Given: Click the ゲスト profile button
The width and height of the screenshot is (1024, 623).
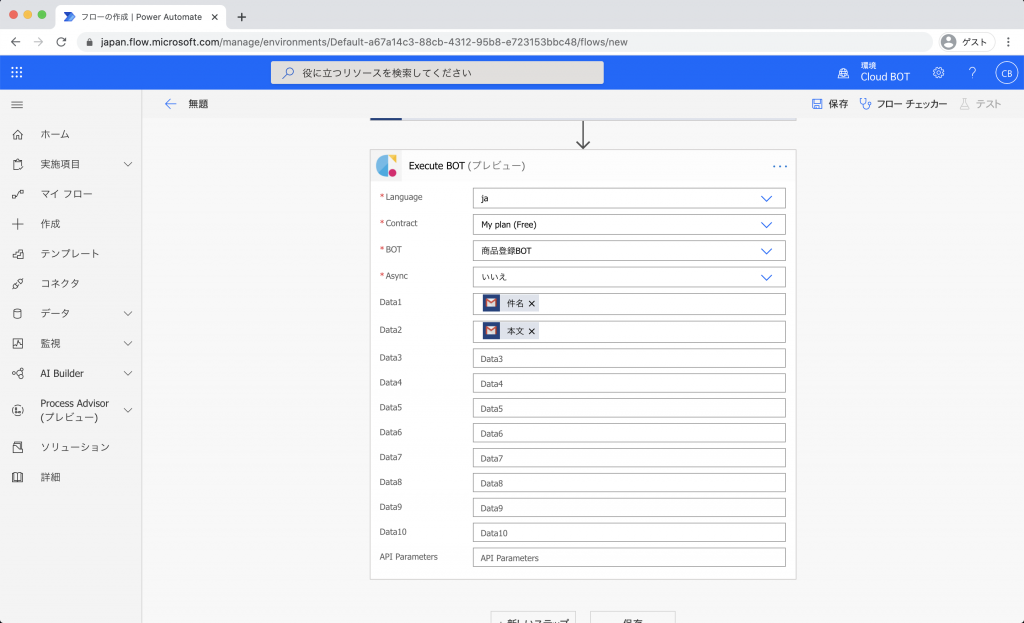Looking at the screenshot, I should tap(967, 42).
